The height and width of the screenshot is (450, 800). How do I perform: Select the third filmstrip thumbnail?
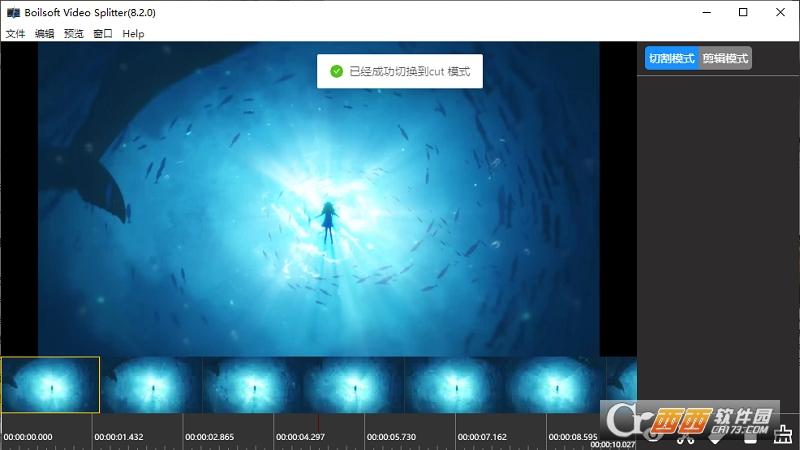point(253,385)
